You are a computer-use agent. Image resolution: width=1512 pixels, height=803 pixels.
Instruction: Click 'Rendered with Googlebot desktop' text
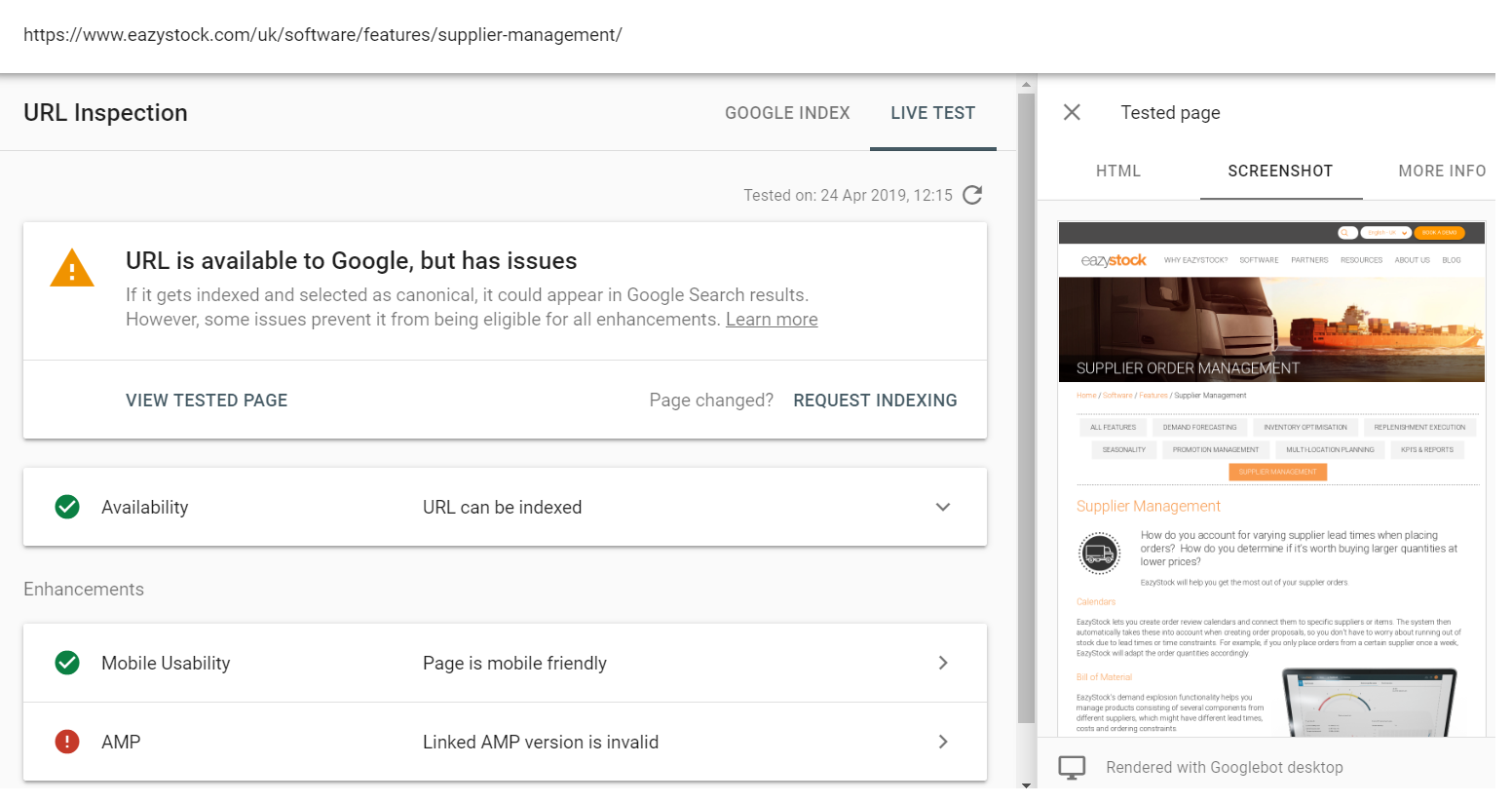click(x=1225, y=768)
